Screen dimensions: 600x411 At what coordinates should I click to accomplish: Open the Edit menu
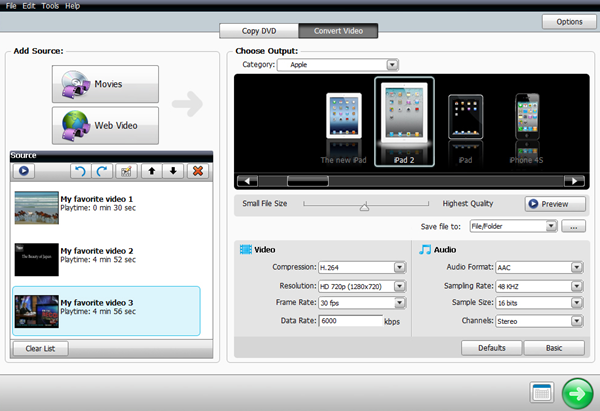pyautogui.click(x=29, y=6)
